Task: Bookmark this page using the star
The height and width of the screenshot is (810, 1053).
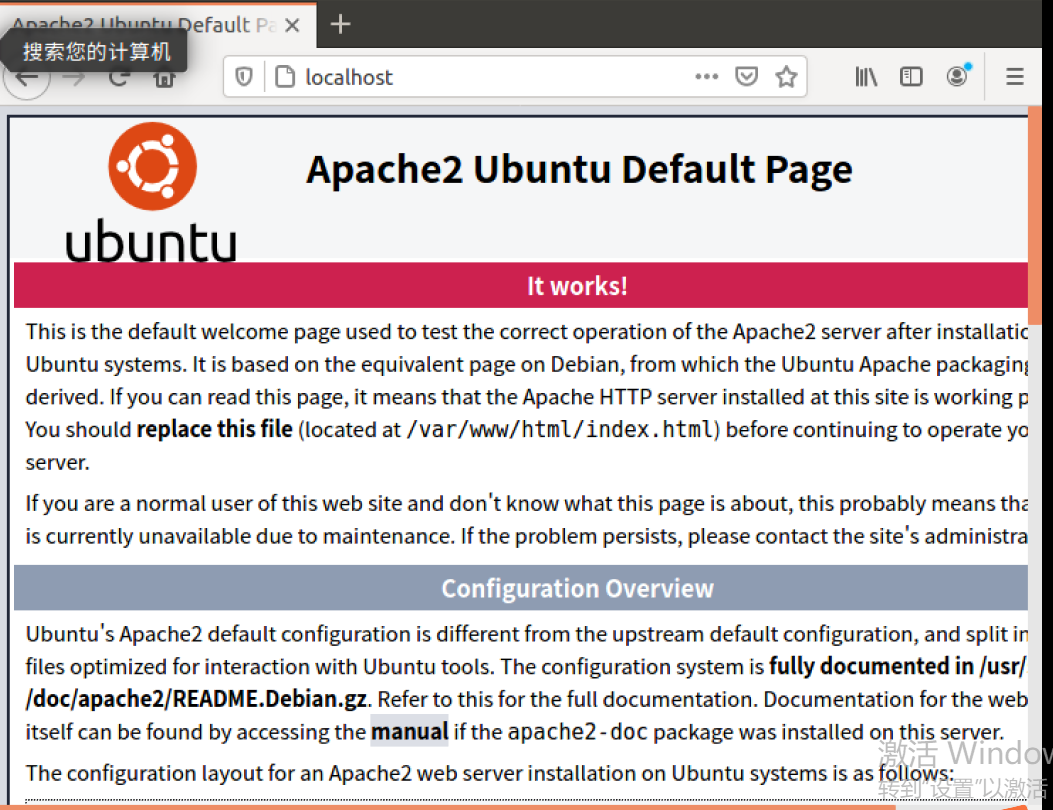Action: pos(786,76)
